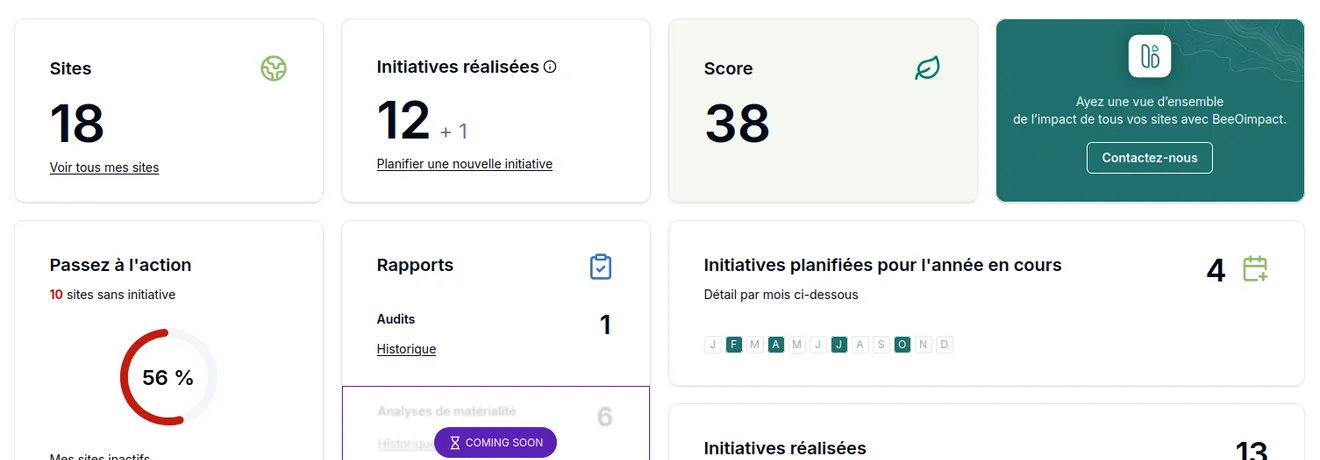
Task: Click the hourglass icon in Coming Soon badge
Action: tap(455, 443)
